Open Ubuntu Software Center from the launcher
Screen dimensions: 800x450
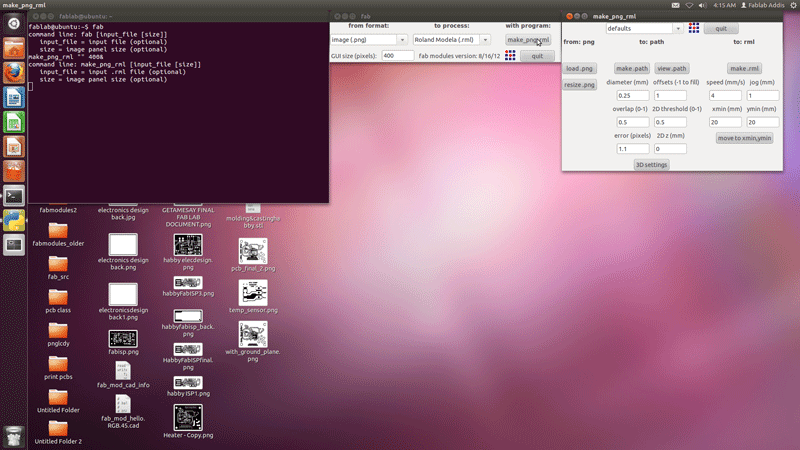pyautogui.click(x=14, y=171)
